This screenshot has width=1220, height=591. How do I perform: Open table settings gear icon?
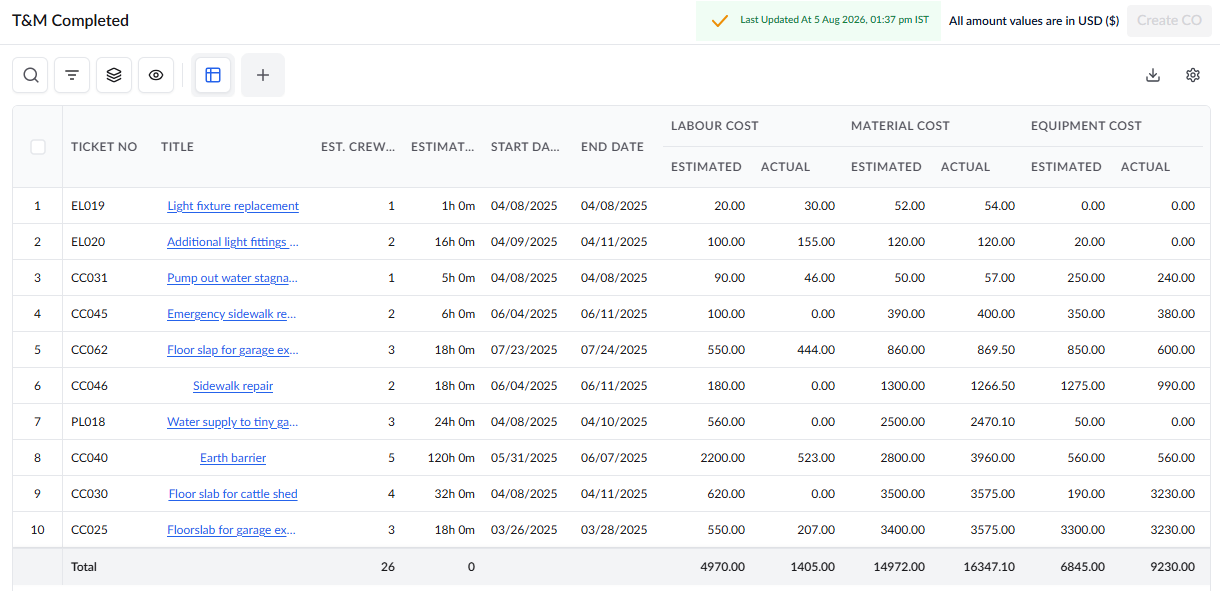[1193, 75]
